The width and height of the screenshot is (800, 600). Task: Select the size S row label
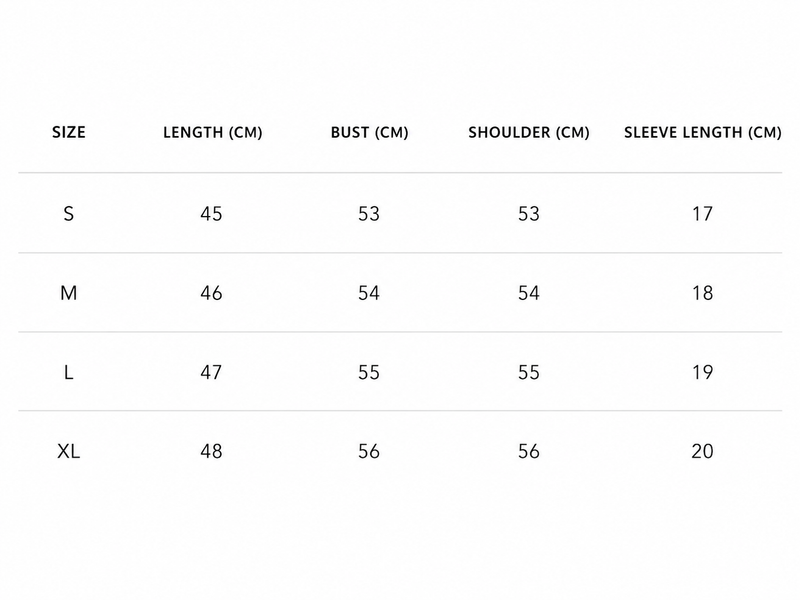point(68,214)
